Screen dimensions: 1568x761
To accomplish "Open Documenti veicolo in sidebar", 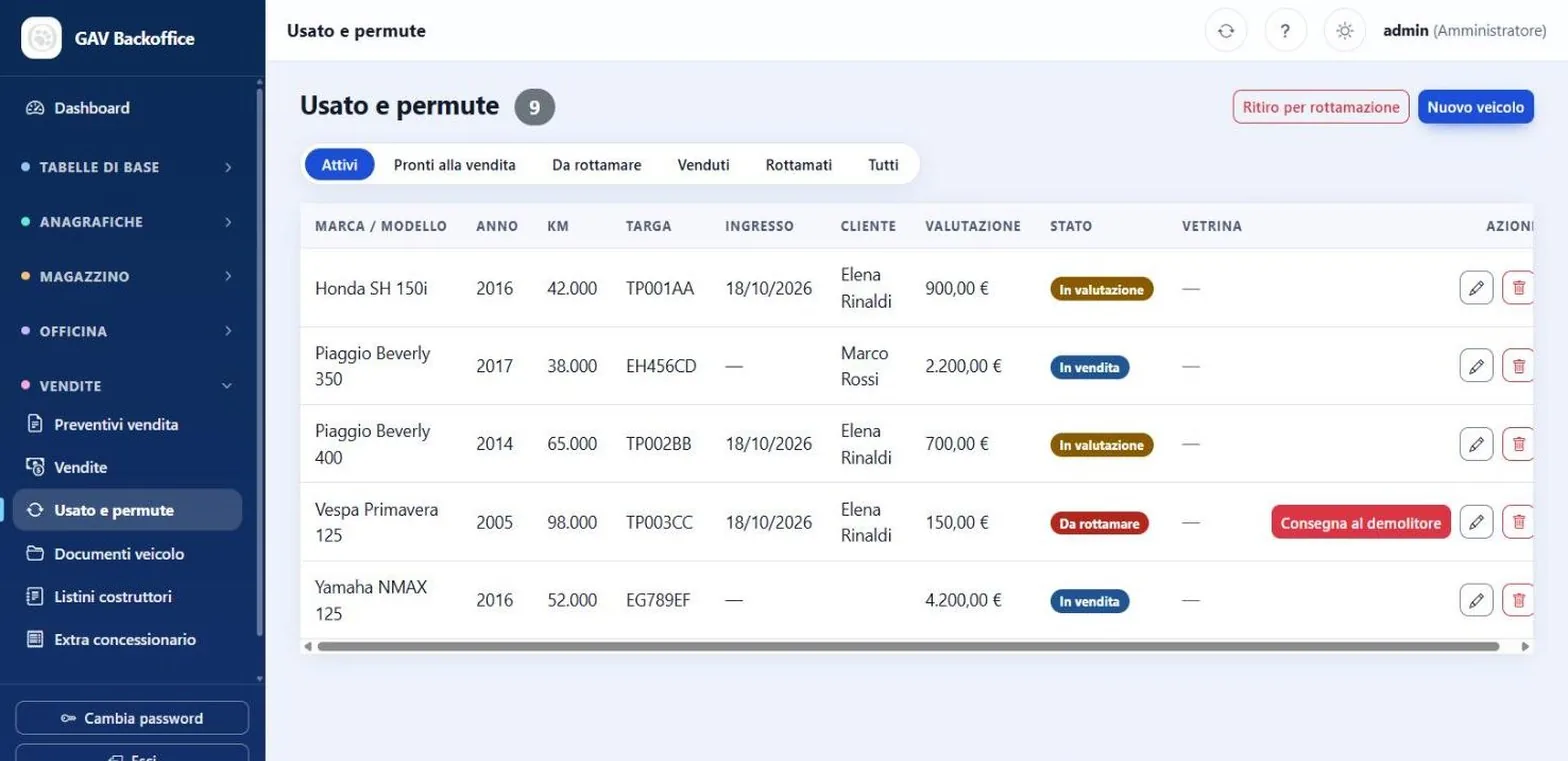I will [128, 553].
